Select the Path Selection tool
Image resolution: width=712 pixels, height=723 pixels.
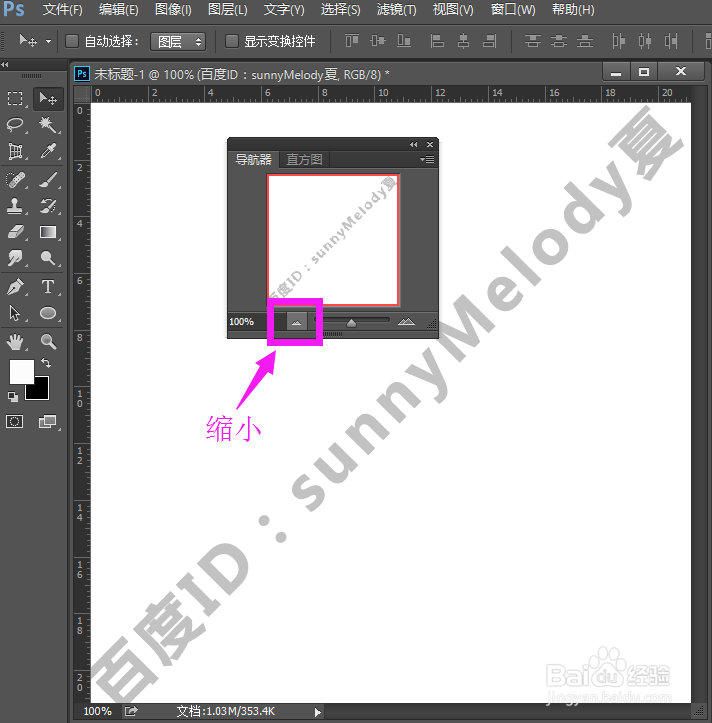(x=15, y=314)
